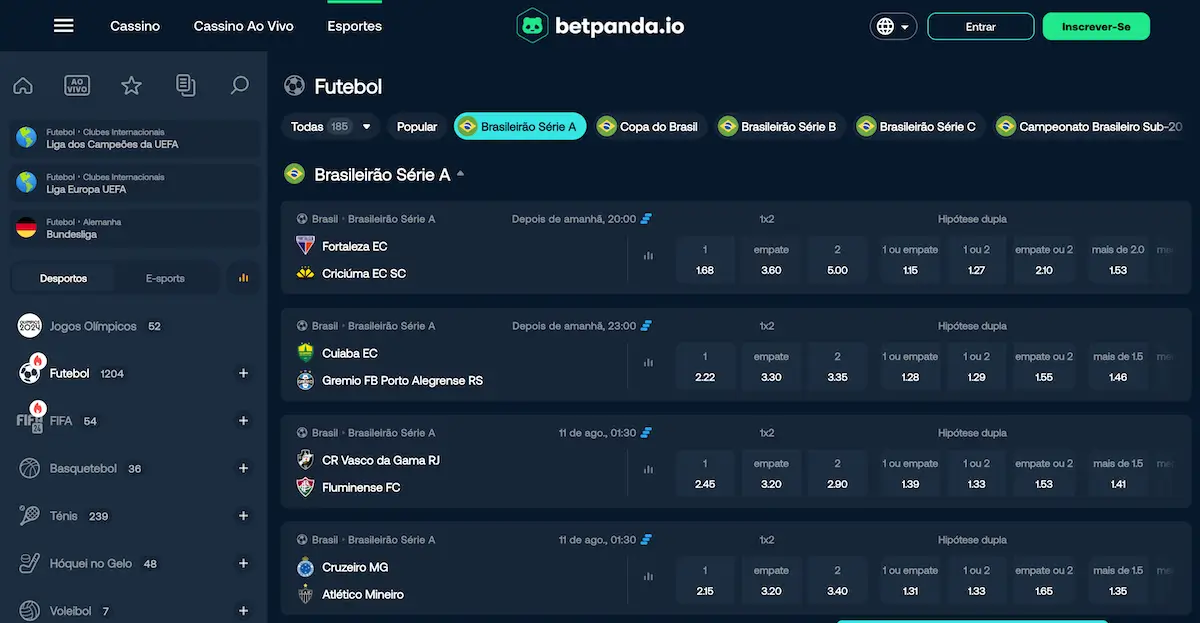Collapse the Brasileirão Série A section
This screenshot has width=1200, height=623.
(x=460, y=172)
